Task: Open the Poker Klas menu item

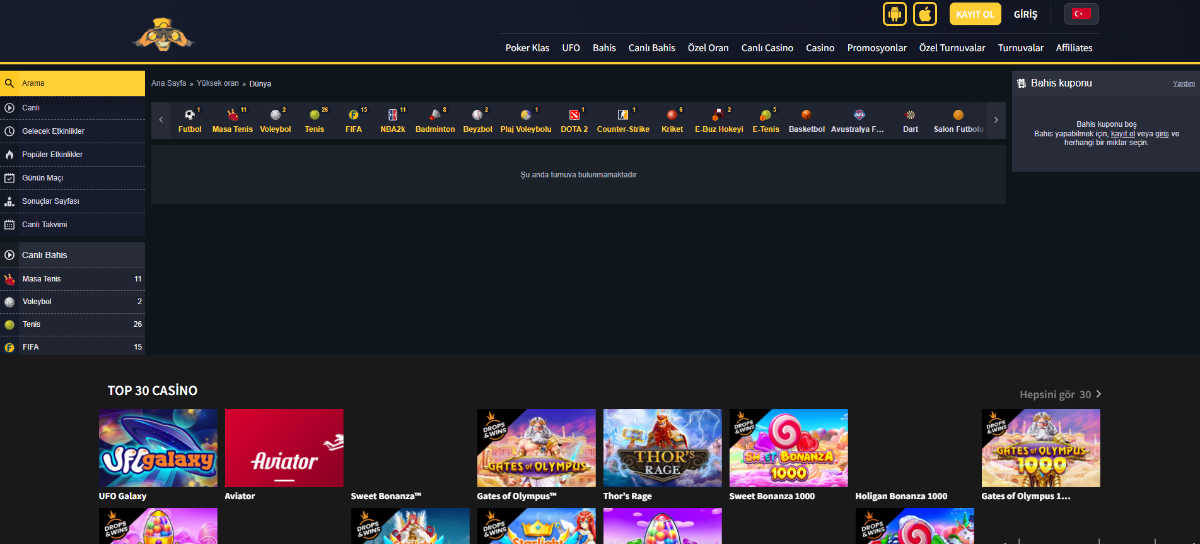Action: 527,48
